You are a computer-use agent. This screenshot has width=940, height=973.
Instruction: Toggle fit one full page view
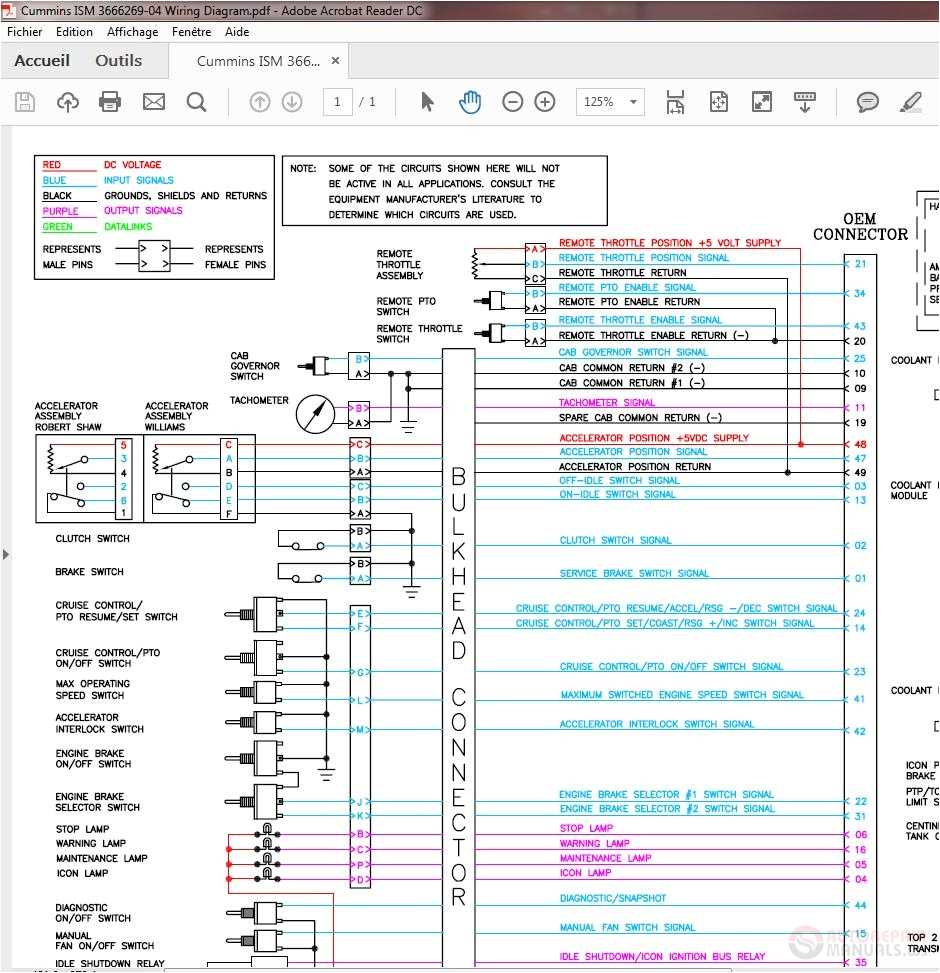click(719, 102)
